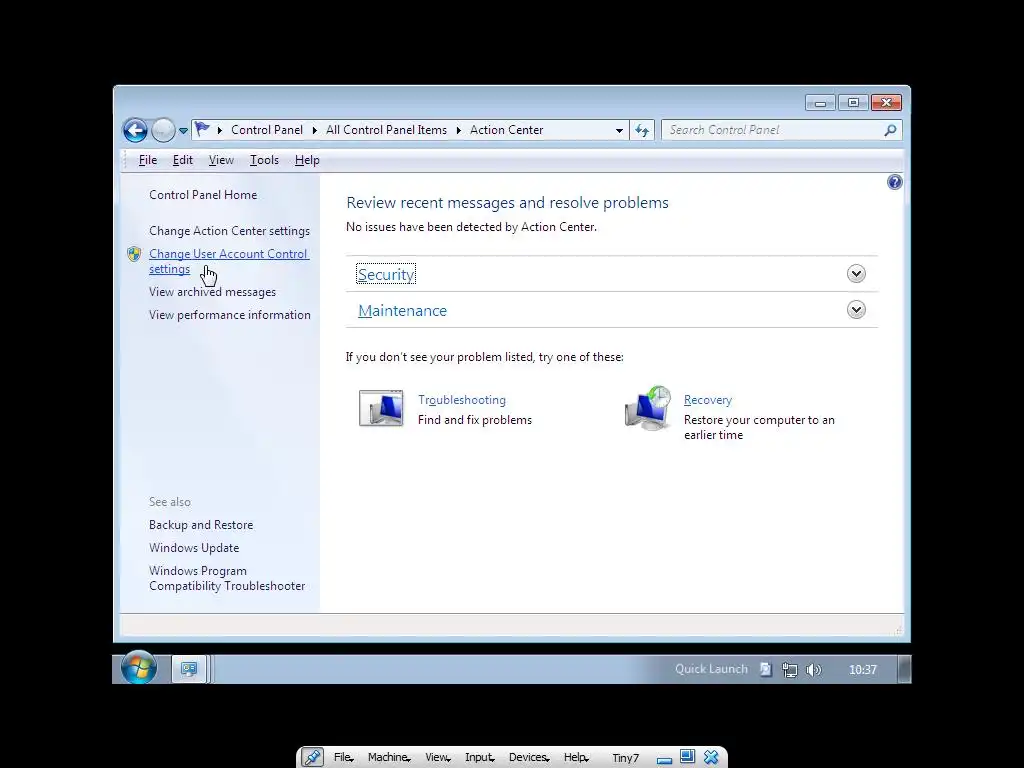Open the recent pages arrow beside Forward

pos(184,131)
